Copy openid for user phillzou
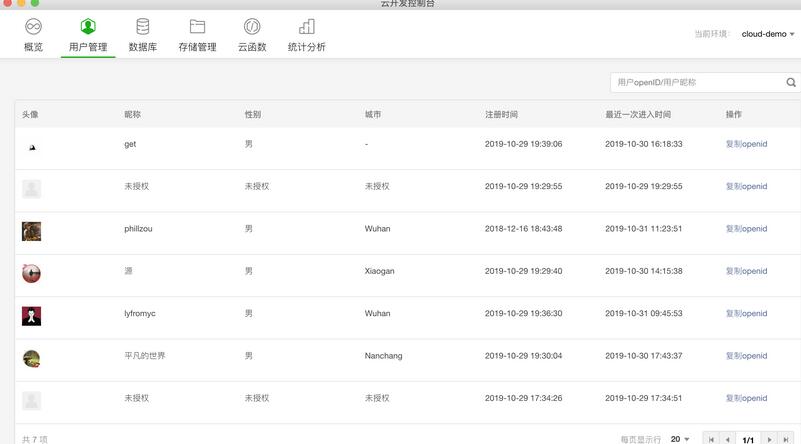 746,229
